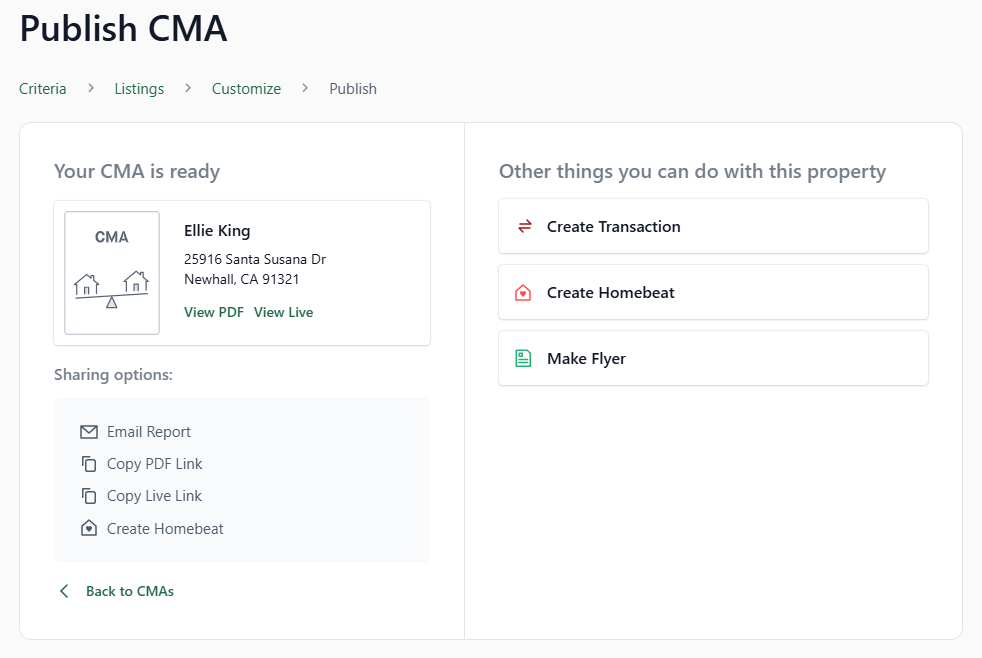Click the heart-house icon on Create Homebeat card
Screen dimensions: 982x658
[x=523, y=292]
